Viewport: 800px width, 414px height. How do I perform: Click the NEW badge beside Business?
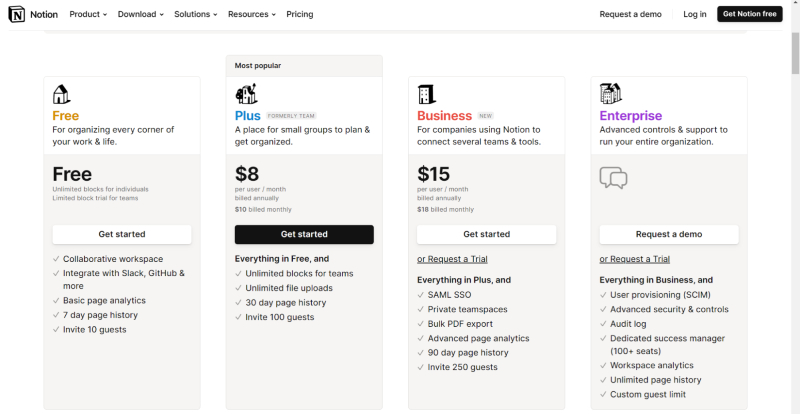point(485,116)
